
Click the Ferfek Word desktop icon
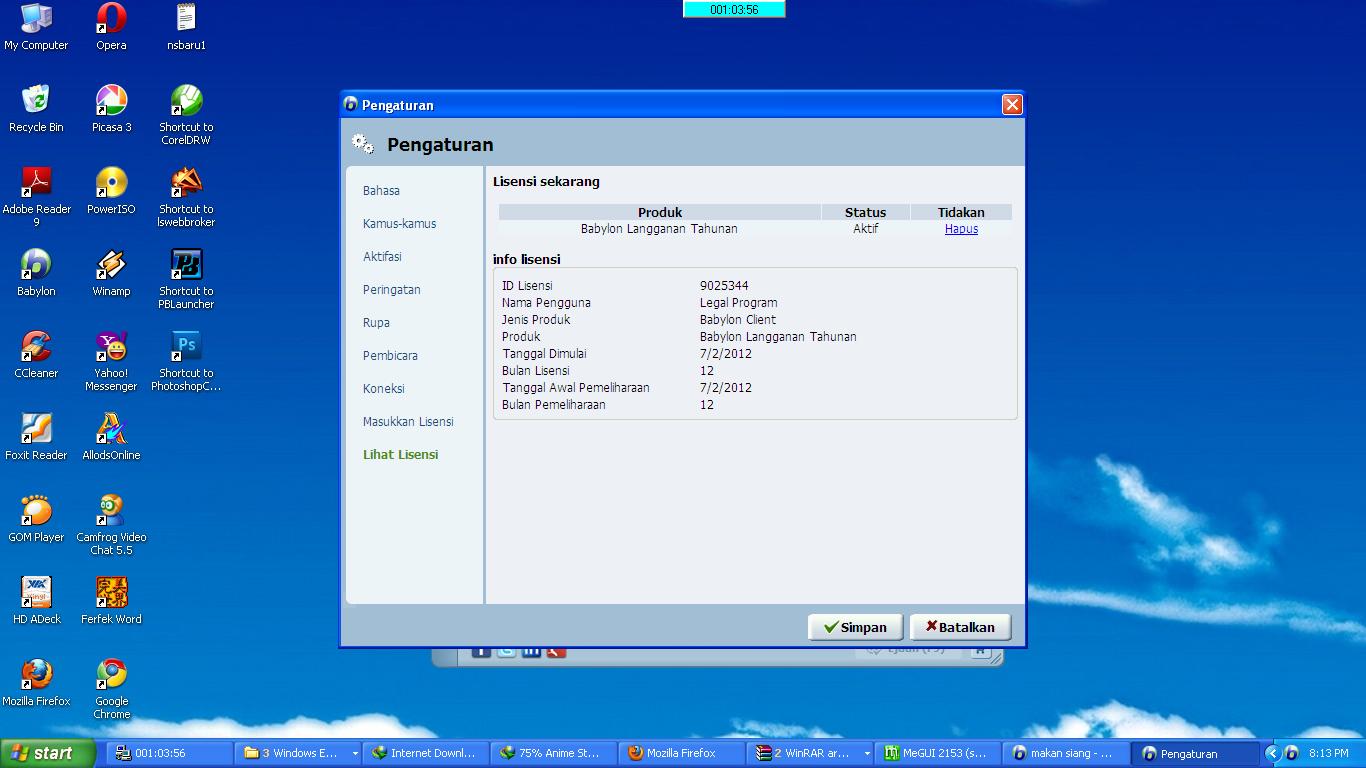111,601
